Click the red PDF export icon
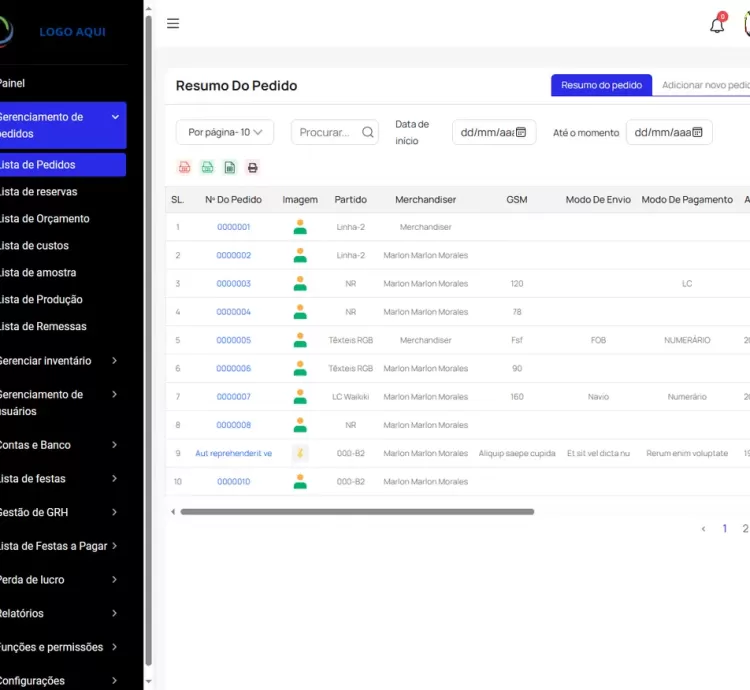This screenshot has height=690, width=750. pos(184,168)
